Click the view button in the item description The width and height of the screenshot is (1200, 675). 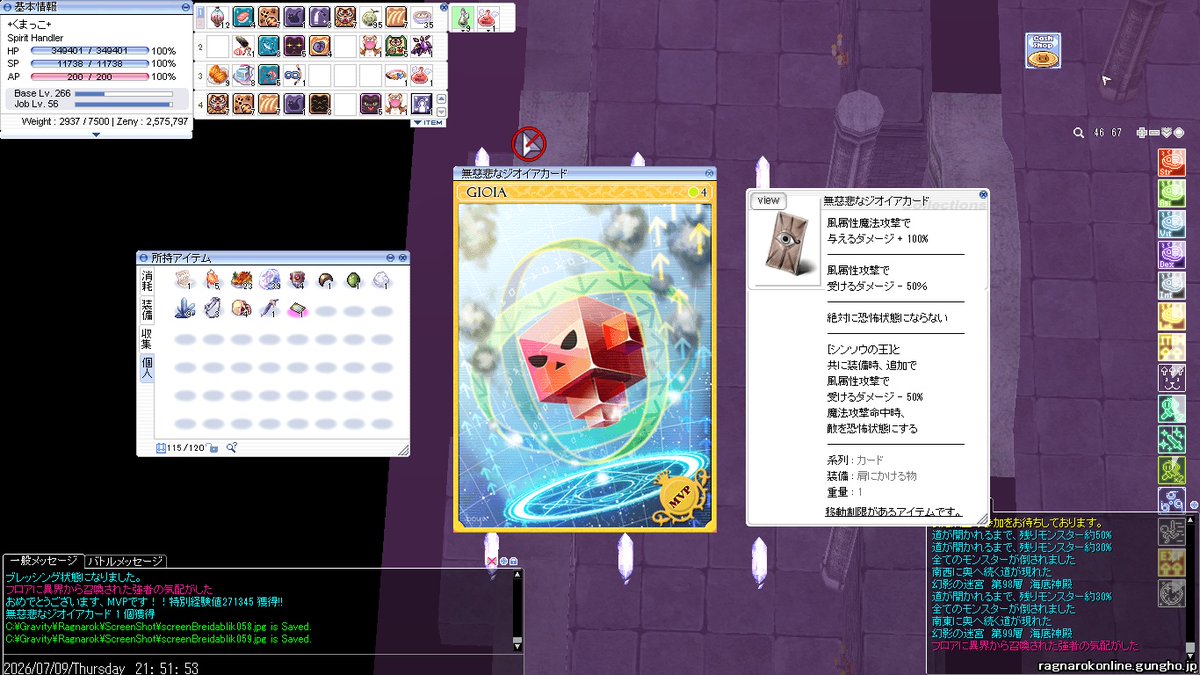coord(768,200)
